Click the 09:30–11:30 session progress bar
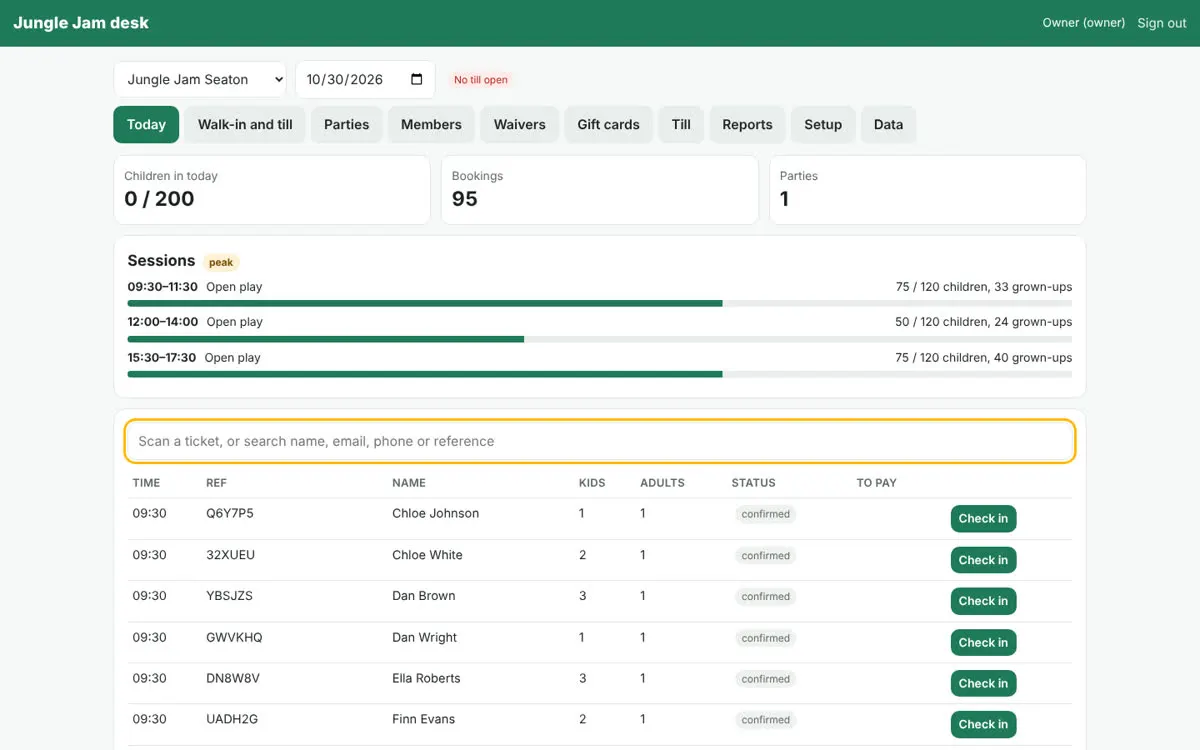This screenshot has height=750, width=1200. pyautogui.click(x=600, y=303)
